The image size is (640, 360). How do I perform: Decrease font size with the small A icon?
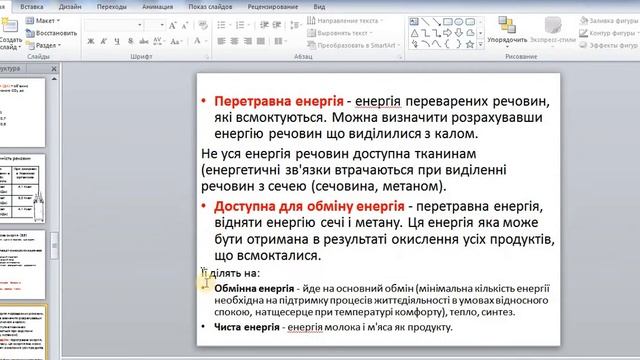(x=185, y=26)
